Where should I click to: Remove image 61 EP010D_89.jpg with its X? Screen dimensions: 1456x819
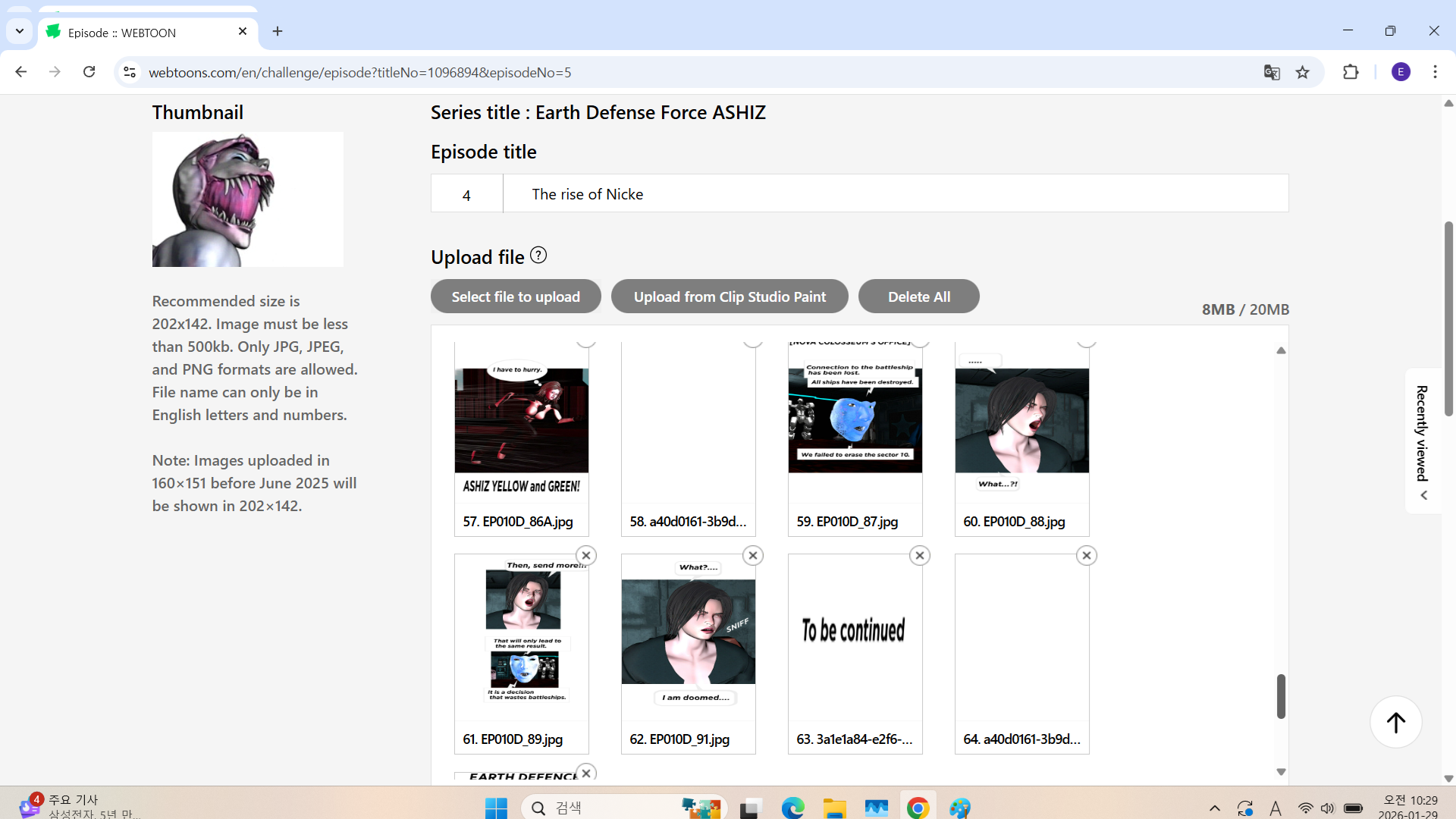(586, 556)
